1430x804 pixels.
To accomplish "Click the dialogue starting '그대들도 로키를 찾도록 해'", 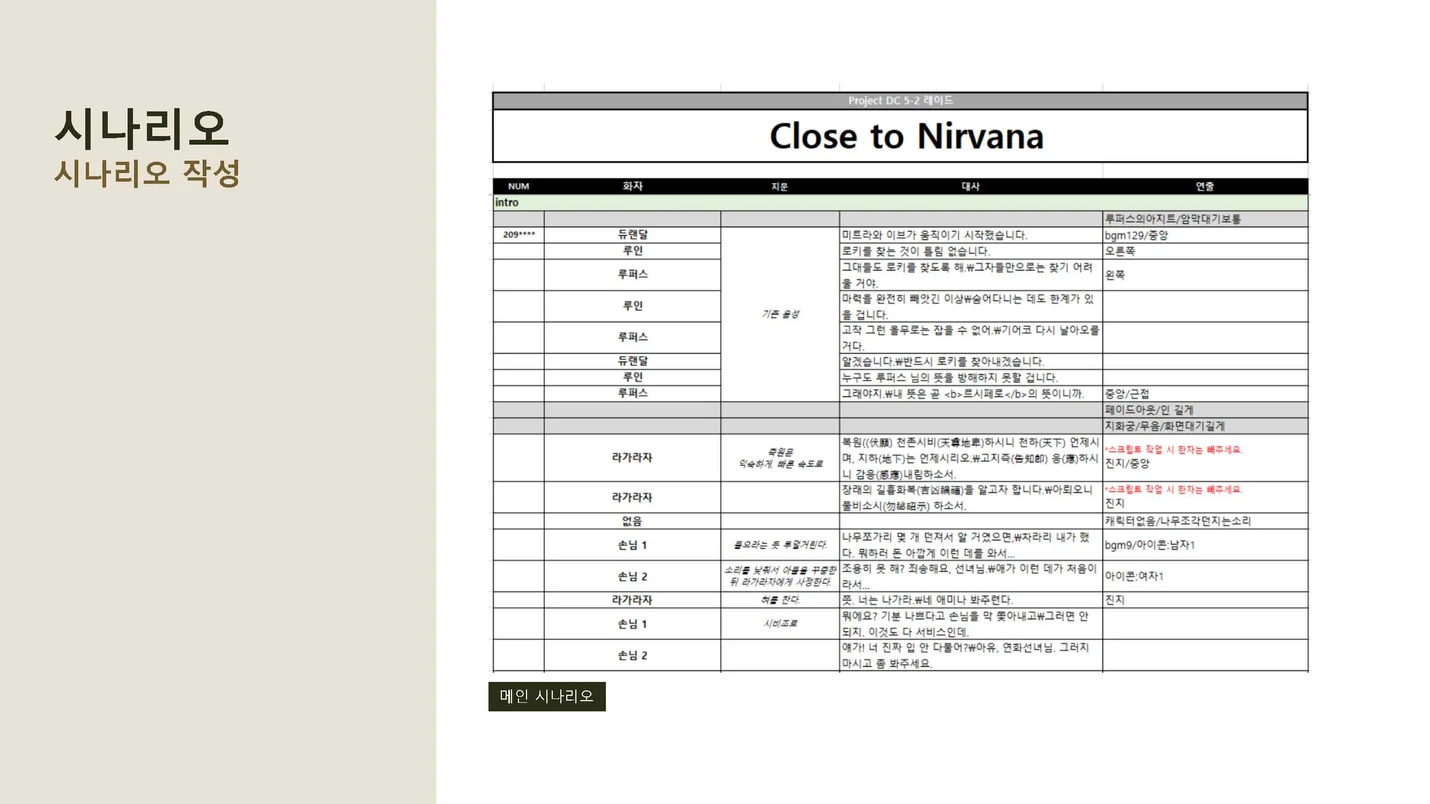I will coord(970,275).
